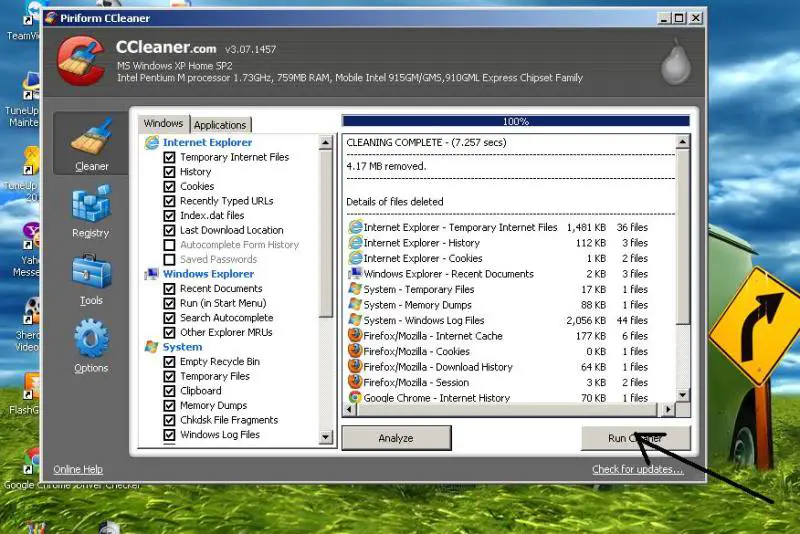Click Firefox icon beside Download History result
The width and height of the screenshot is (800, 534).
click(355, 367)
